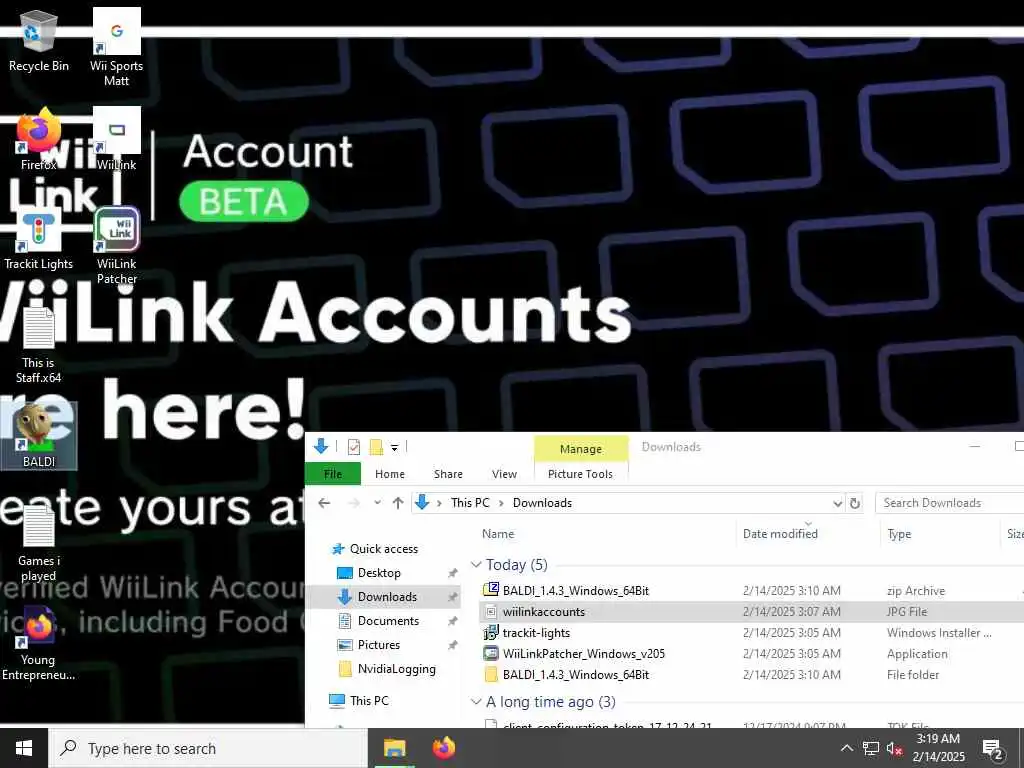Go forward in Explorer navigation
Screen dimensions: 1024x768
354,503
